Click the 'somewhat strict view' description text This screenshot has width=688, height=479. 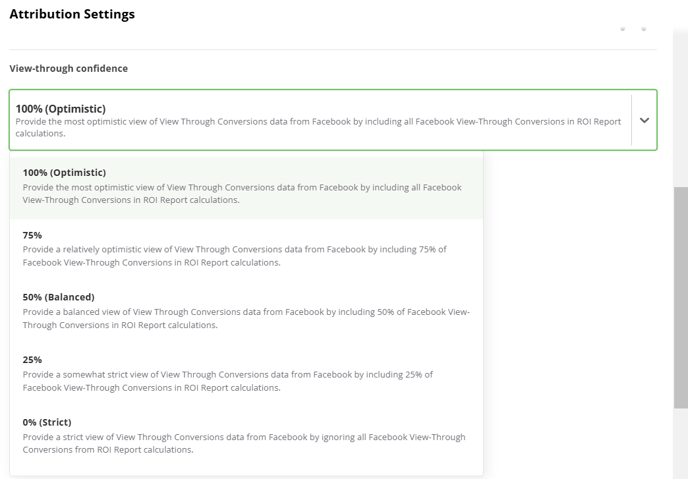[x=227, y=381]
